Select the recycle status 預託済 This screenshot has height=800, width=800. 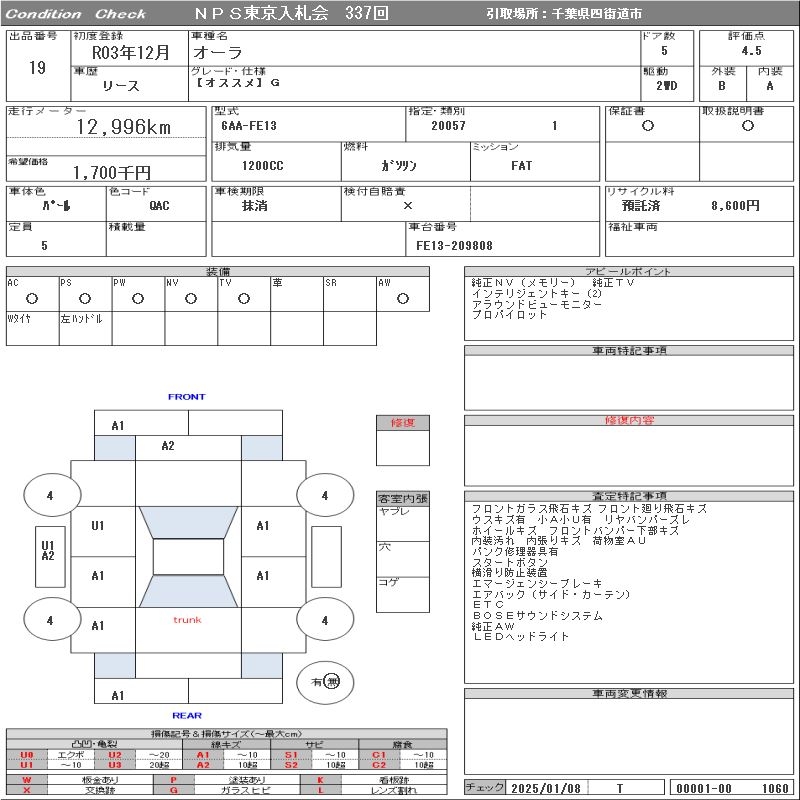(x=640, y=206)
